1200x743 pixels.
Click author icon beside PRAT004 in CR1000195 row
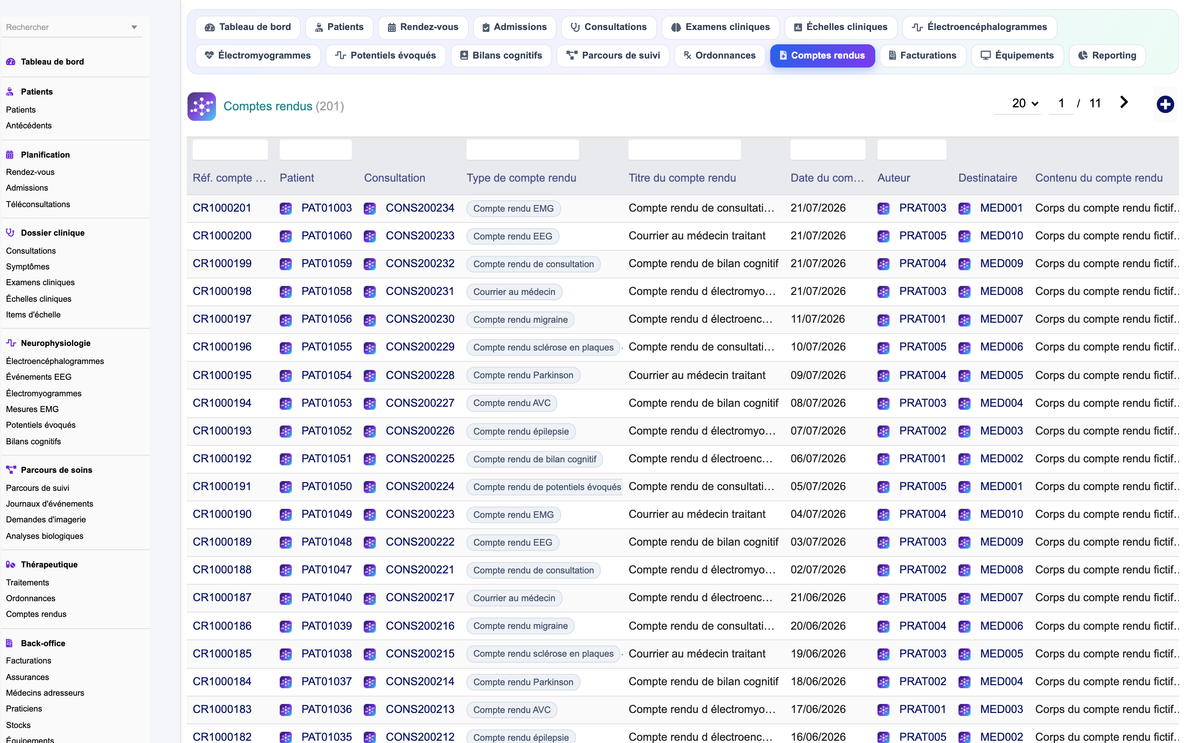coord(883,376)
